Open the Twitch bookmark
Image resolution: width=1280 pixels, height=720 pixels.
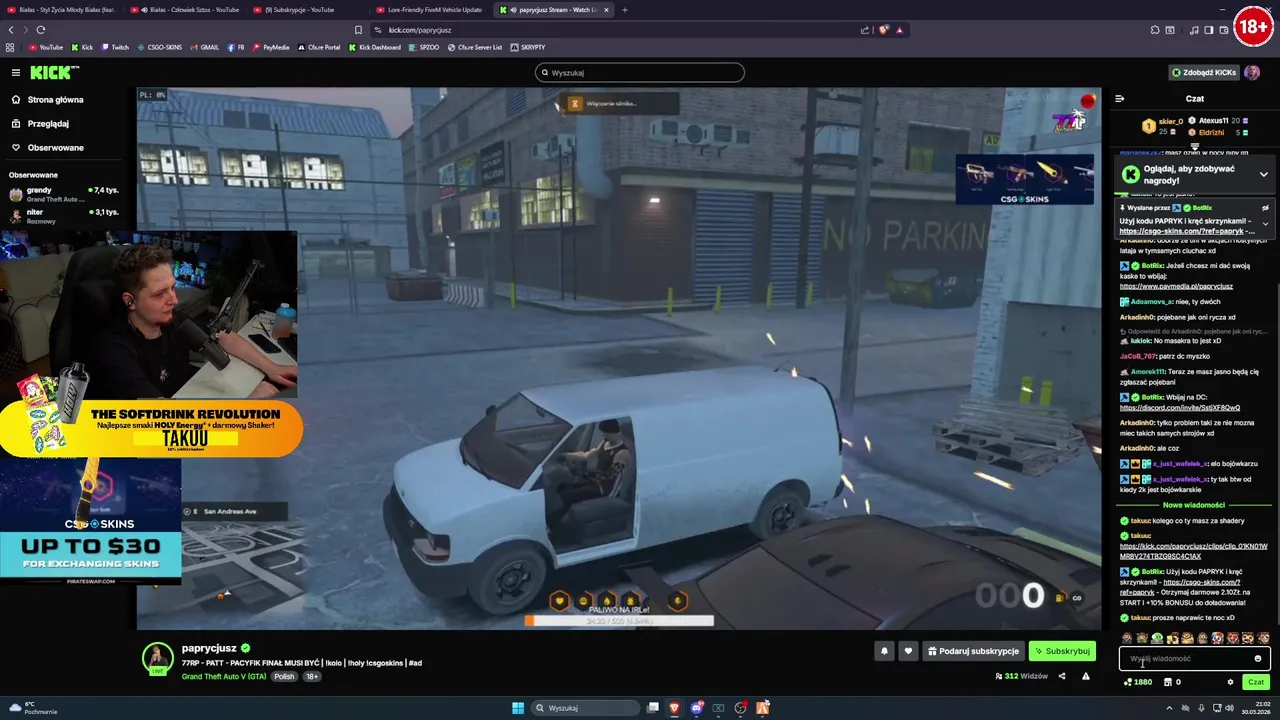114,47
